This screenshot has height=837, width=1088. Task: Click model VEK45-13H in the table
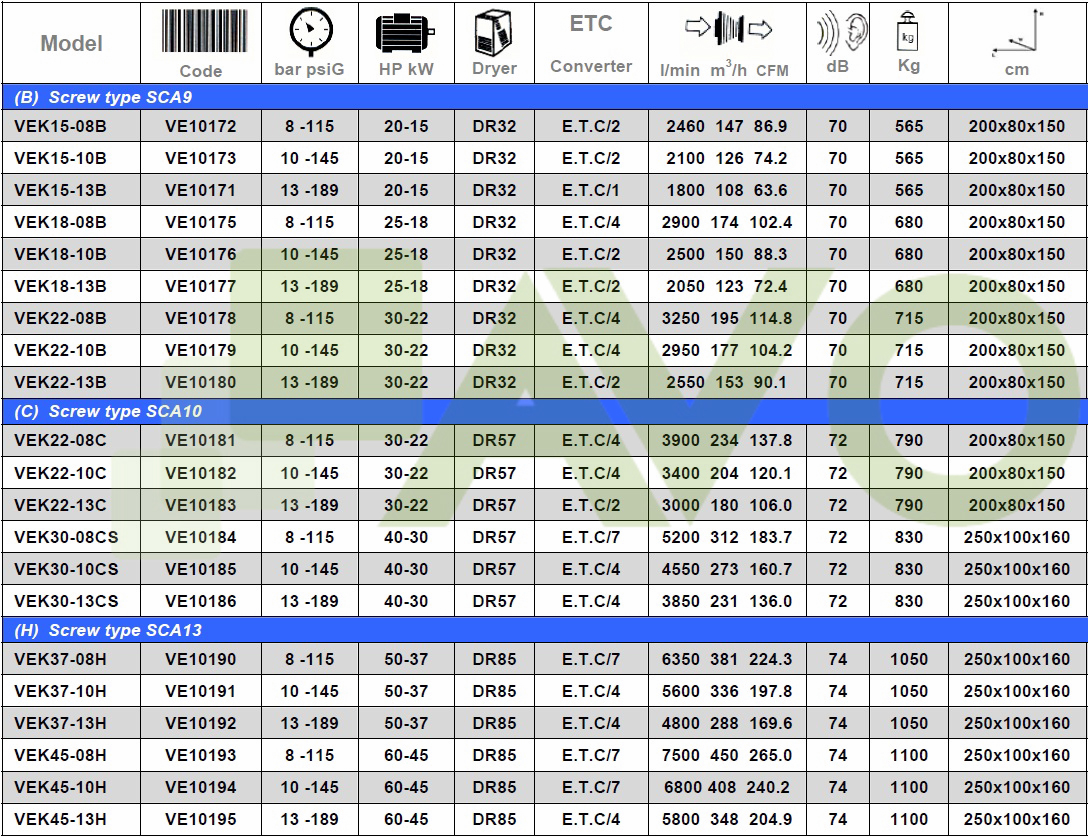tap(60, 820)
